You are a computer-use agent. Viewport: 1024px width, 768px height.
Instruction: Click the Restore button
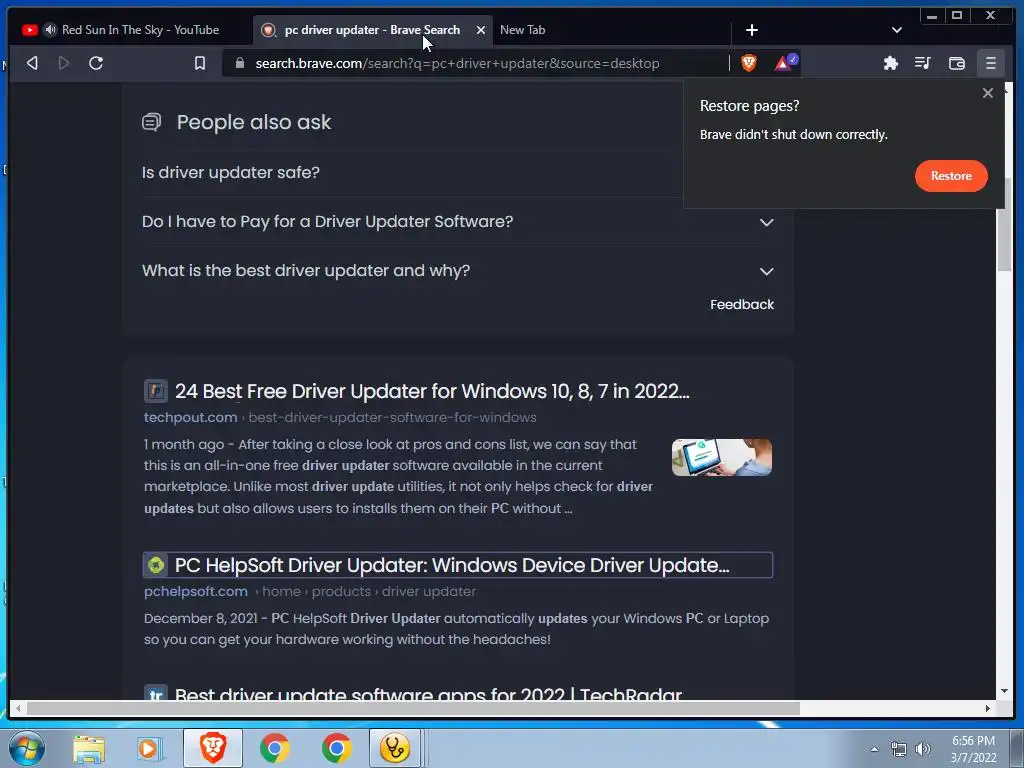951,176
